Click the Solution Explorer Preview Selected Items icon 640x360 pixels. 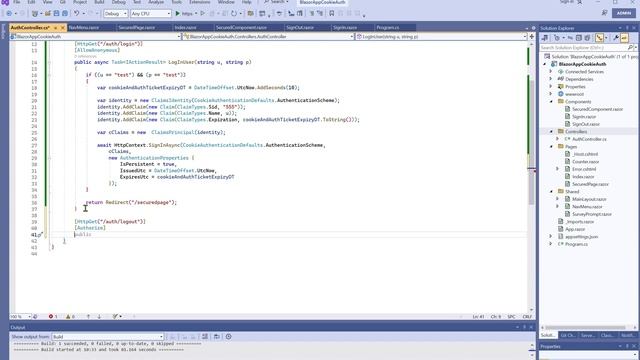[624, 38]
